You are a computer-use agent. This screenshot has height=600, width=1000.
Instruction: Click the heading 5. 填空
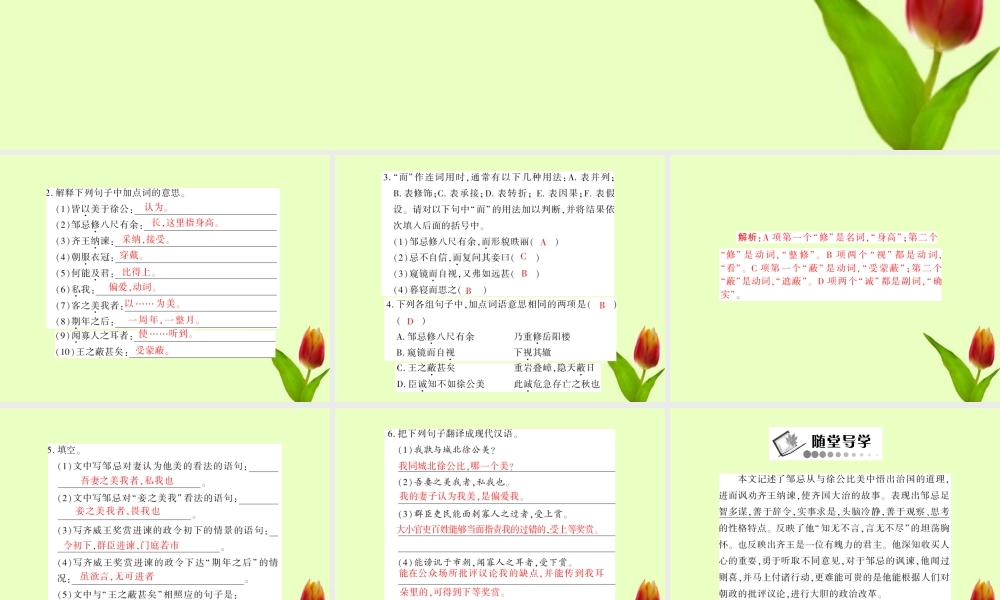64,450
